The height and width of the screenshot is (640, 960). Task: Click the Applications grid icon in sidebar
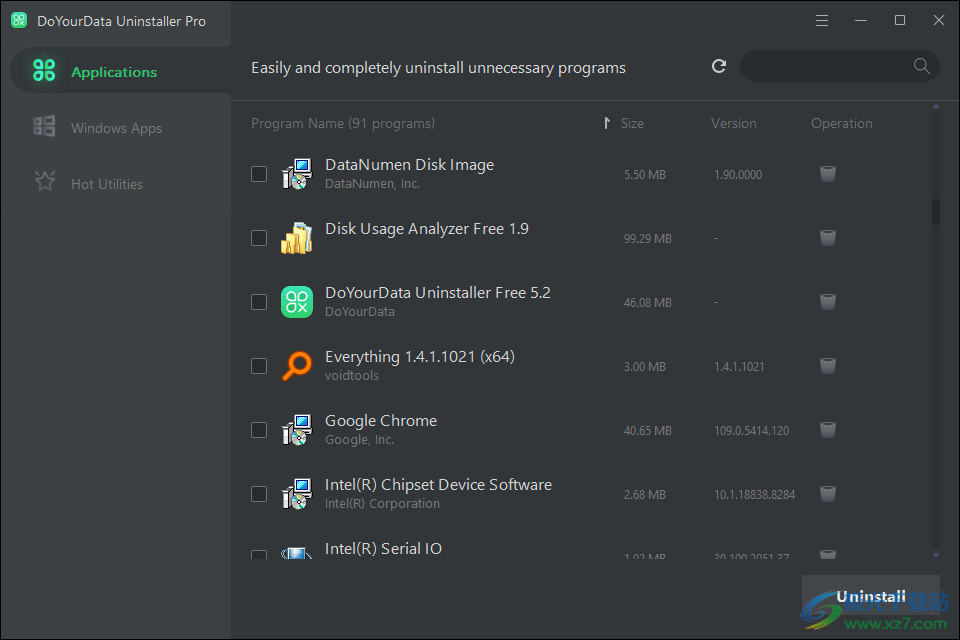(x=44, y=71)
